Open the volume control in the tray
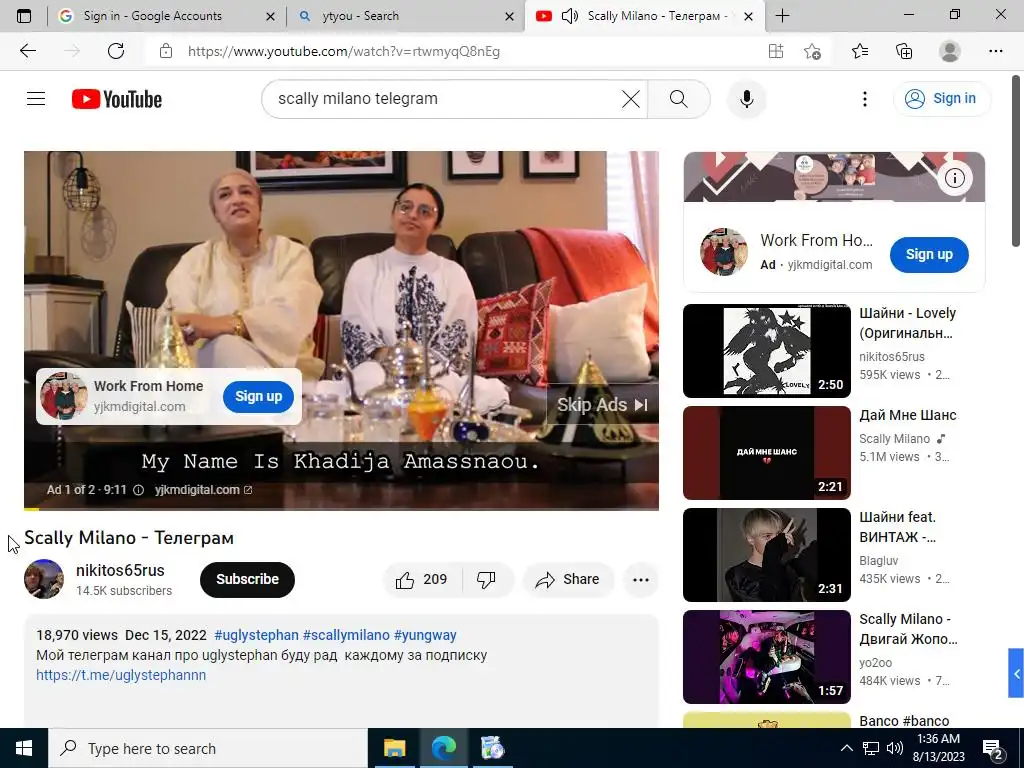 click(895, 748)
